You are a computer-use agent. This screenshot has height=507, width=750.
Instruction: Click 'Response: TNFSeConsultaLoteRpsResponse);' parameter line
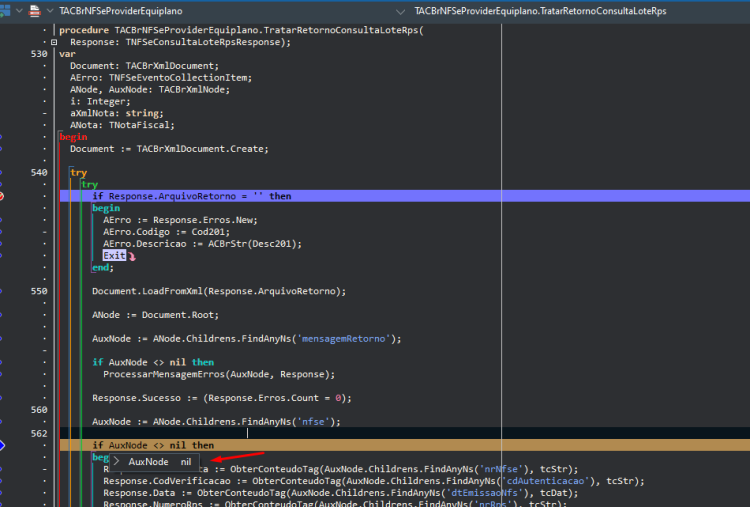[x=180, y=42]
